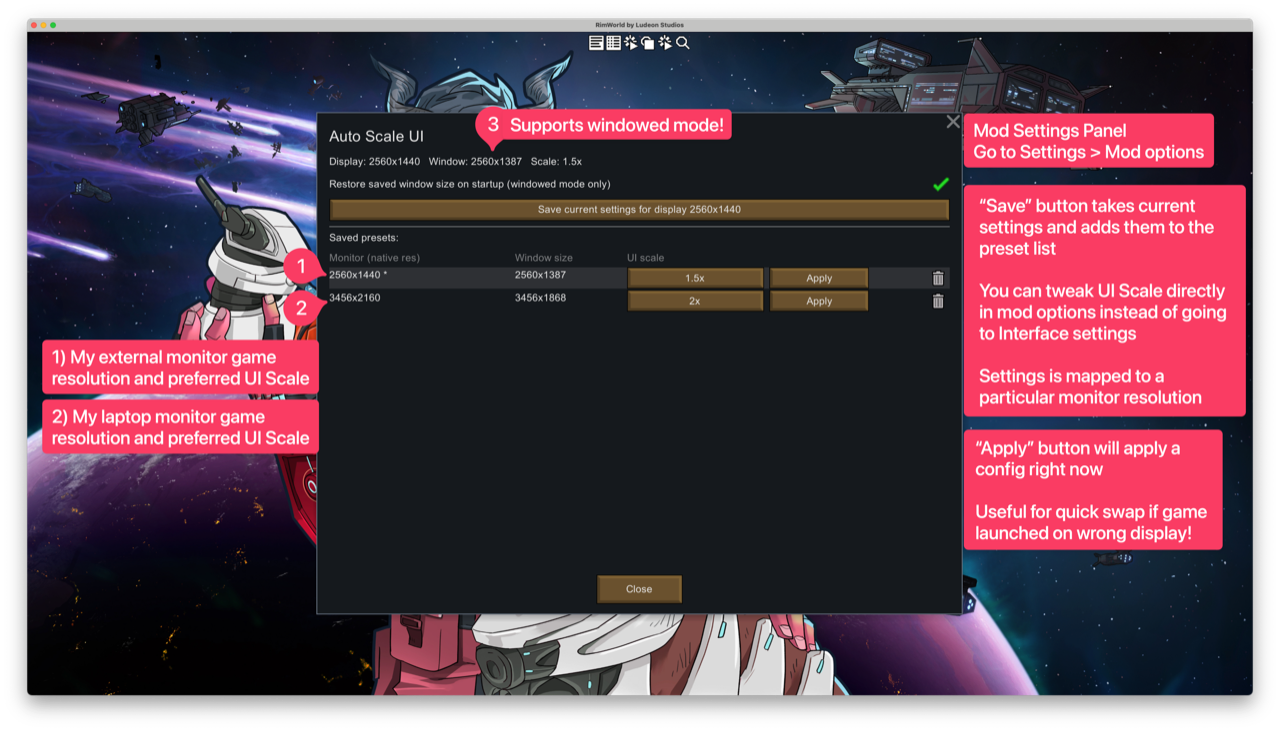This screenshot has width=1280, height=731.
Task: Select the '3456x2160' monitor entry
Action: [355, 298]
